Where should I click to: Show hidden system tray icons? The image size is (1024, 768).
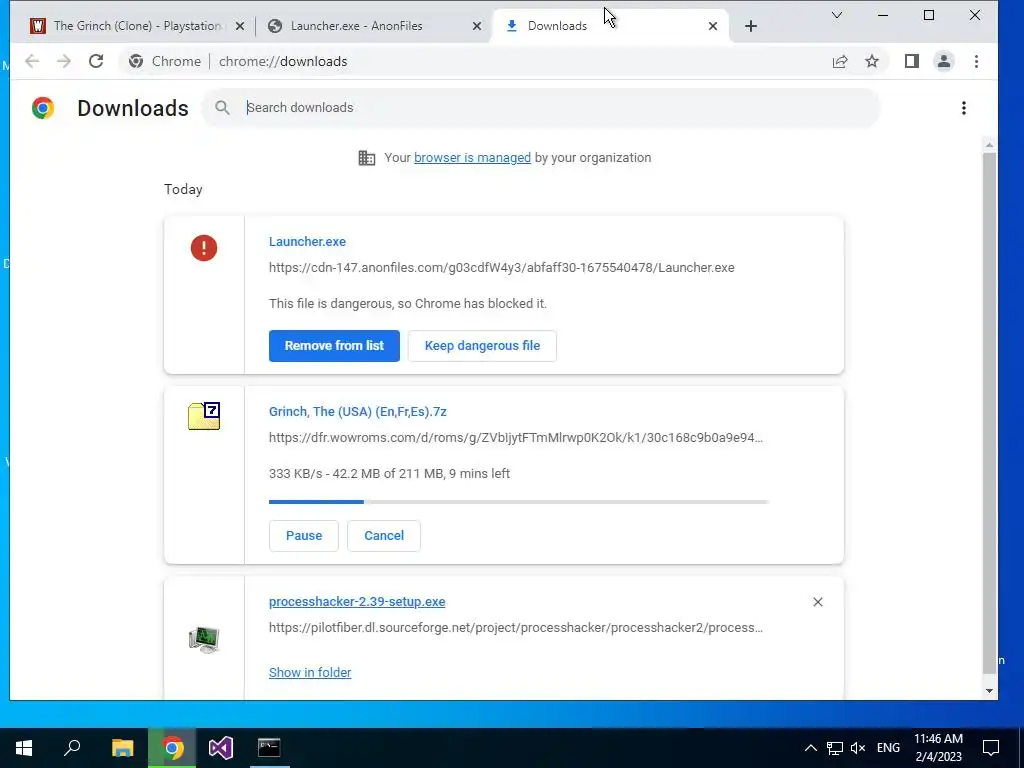click(810, 748)
